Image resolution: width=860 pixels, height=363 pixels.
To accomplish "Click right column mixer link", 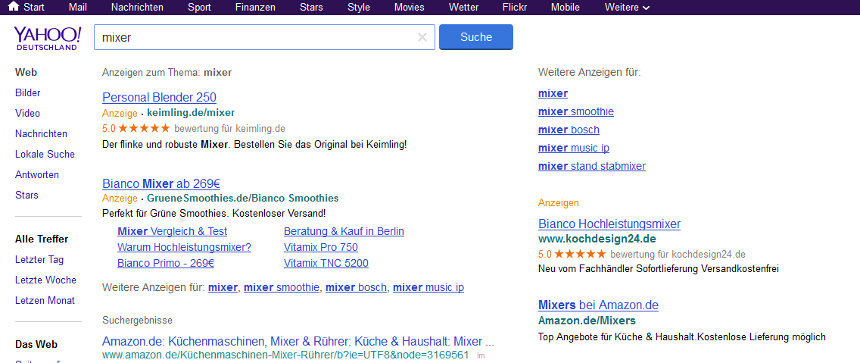I will click(553, 94).
